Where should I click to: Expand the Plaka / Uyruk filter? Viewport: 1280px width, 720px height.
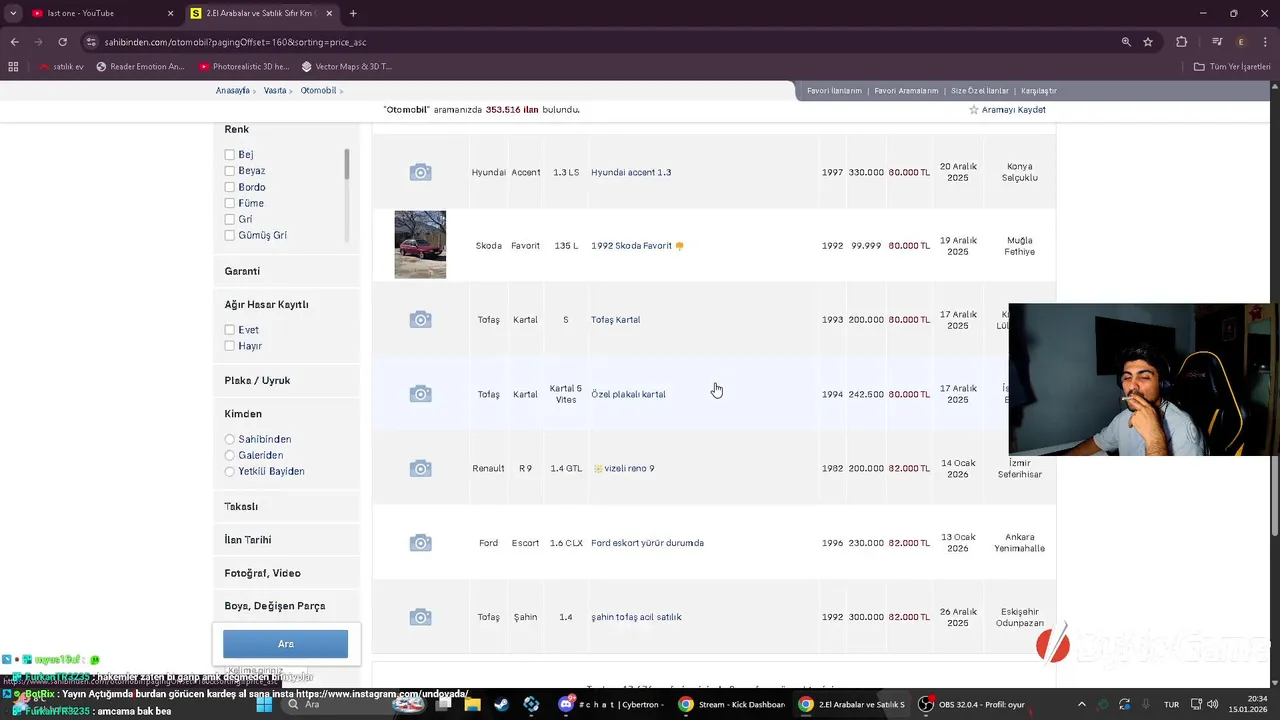point(286,380)
